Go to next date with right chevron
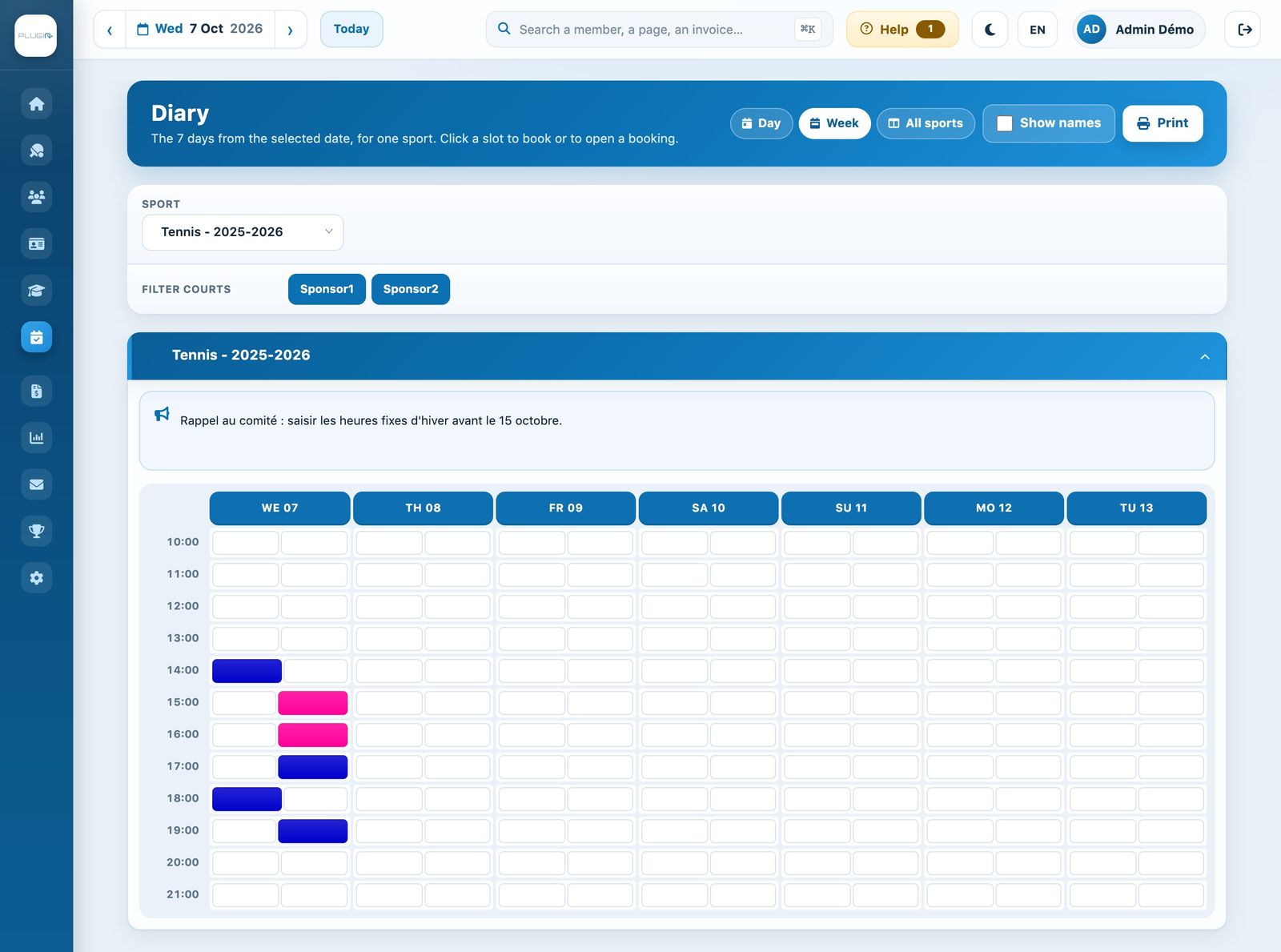Viewport: 1281px width, 952px height. pos(290,30)
